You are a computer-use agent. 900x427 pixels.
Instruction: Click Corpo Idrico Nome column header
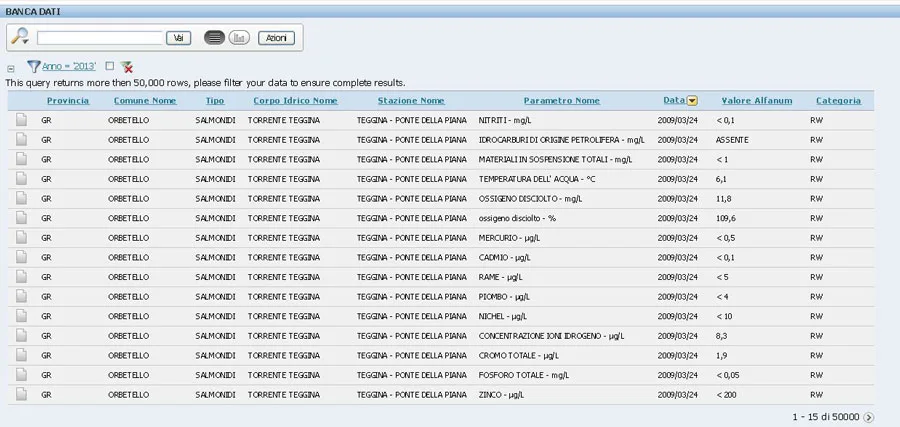point(295,100)
